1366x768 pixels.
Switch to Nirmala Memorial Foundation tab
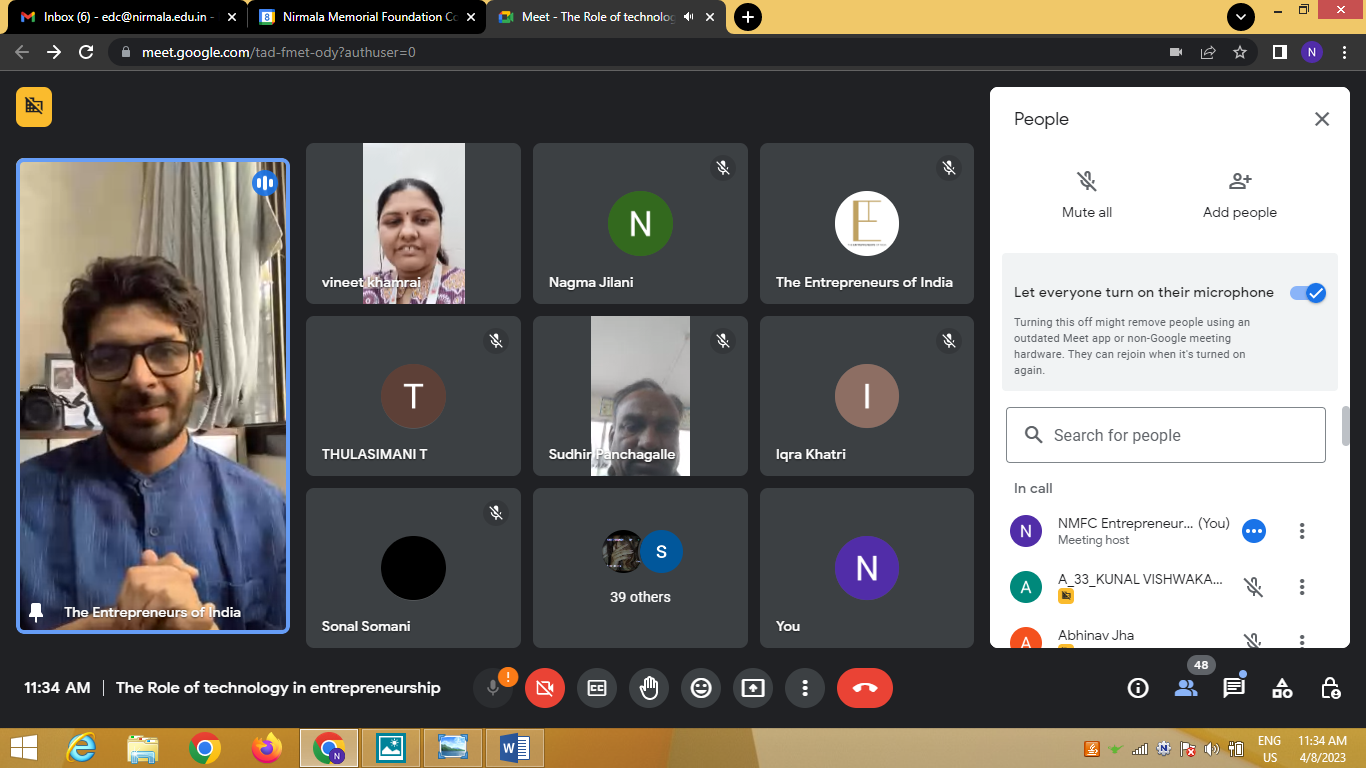pos(365,17)
